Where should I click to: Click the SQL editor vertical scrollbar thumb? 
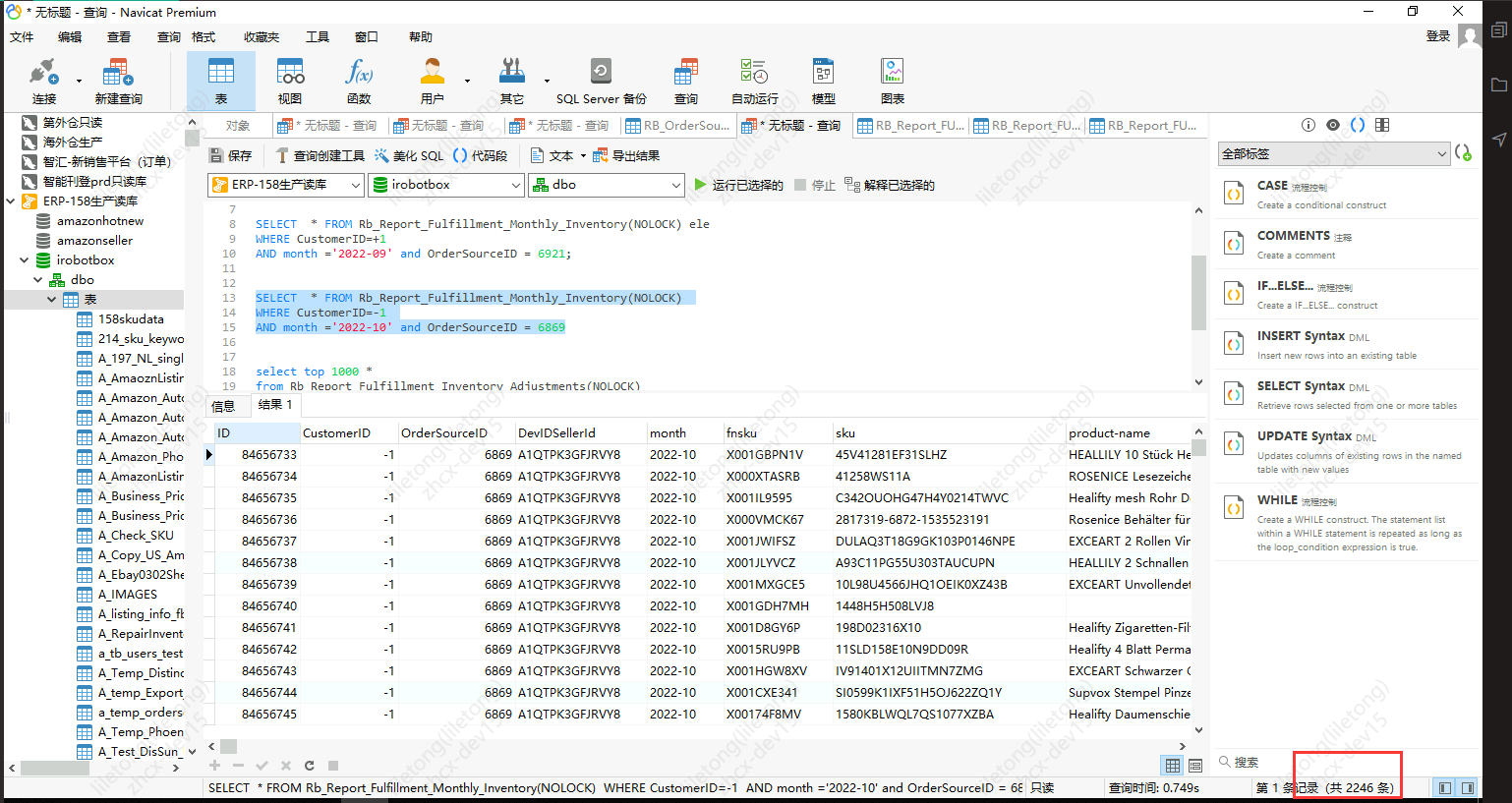coord(1198,293)
